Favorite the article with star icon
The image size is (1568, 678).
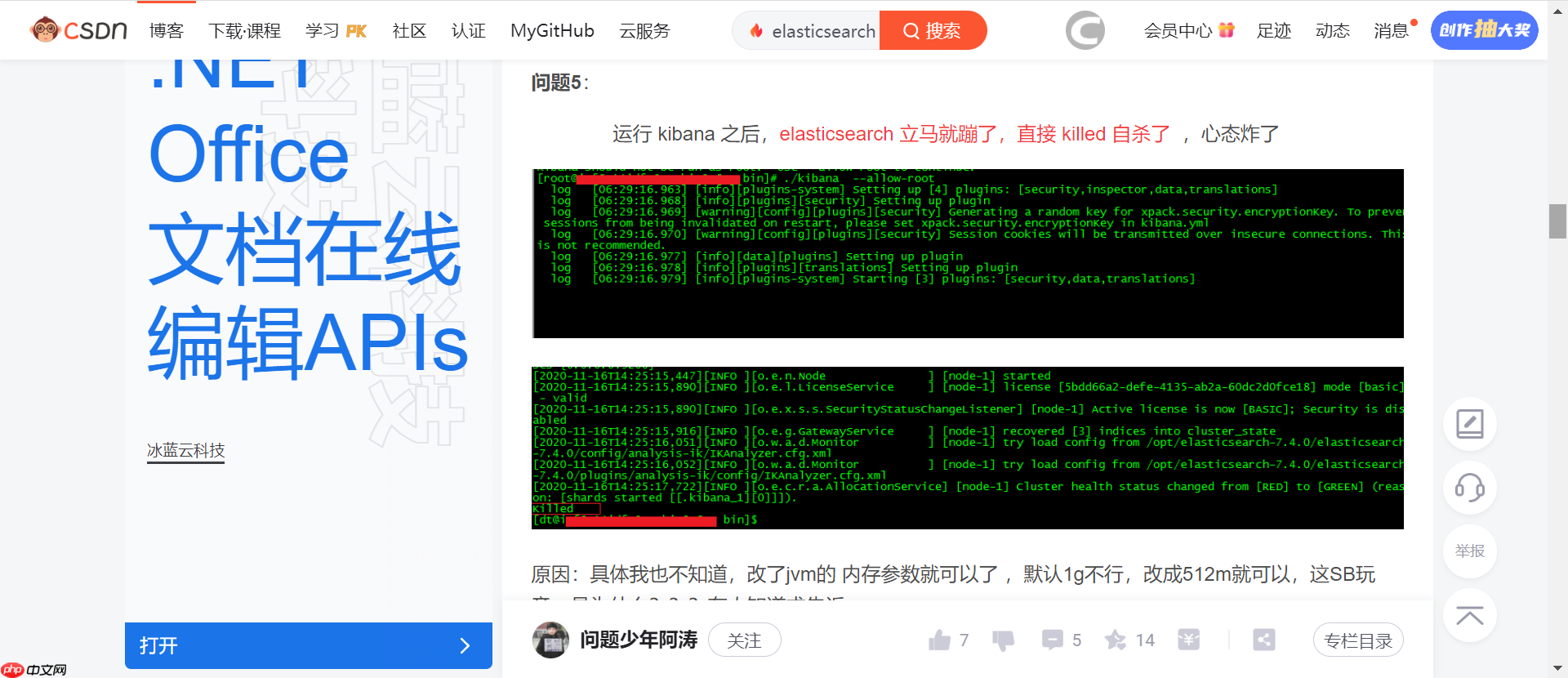pos(1116,640)
